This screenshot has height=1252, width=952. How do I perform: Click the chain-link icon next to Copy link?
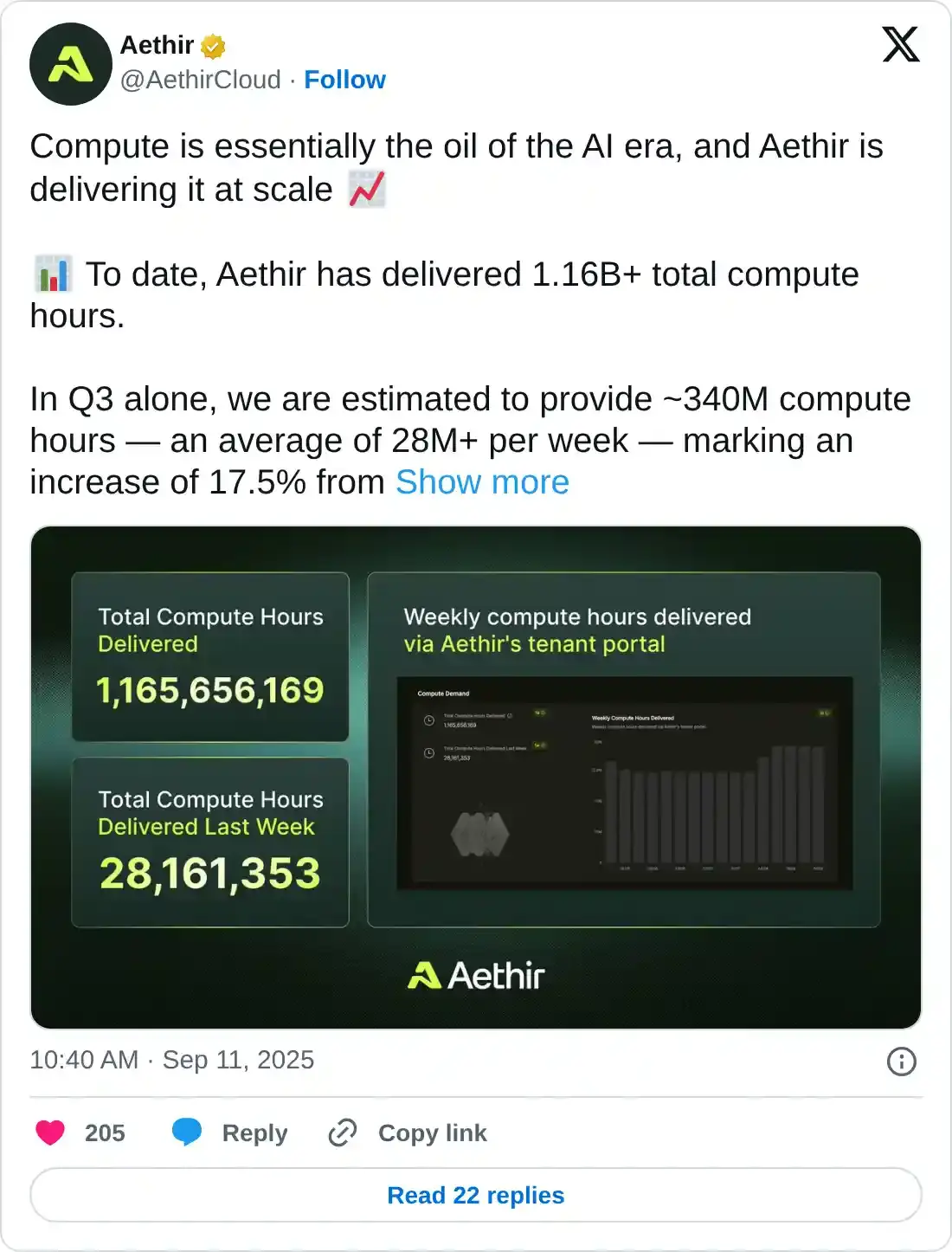pyautogui.click(x=343, y=1132)
